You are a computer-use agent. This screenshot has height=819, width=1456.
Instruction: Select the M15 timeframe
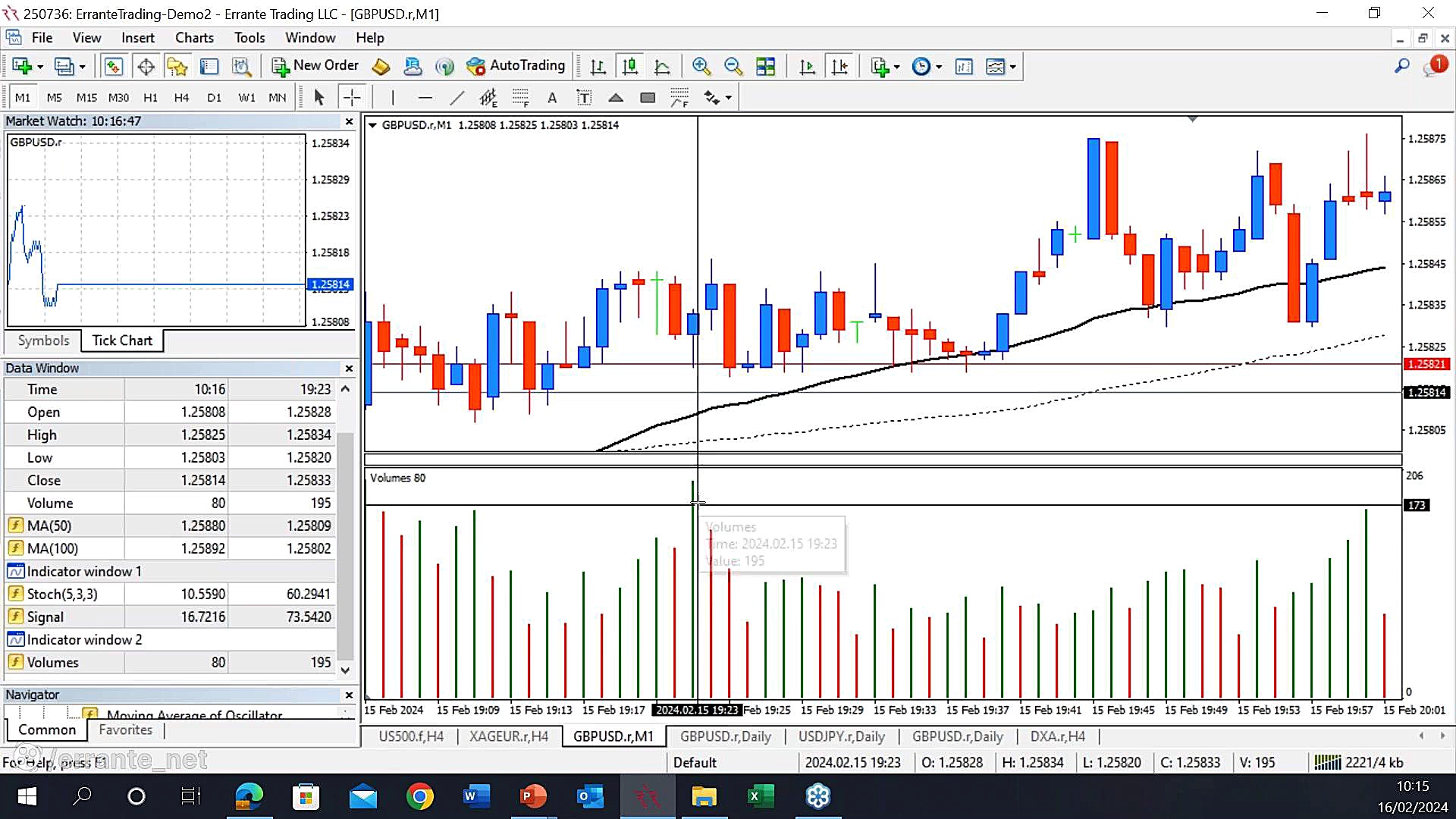[x=86, y=98]
